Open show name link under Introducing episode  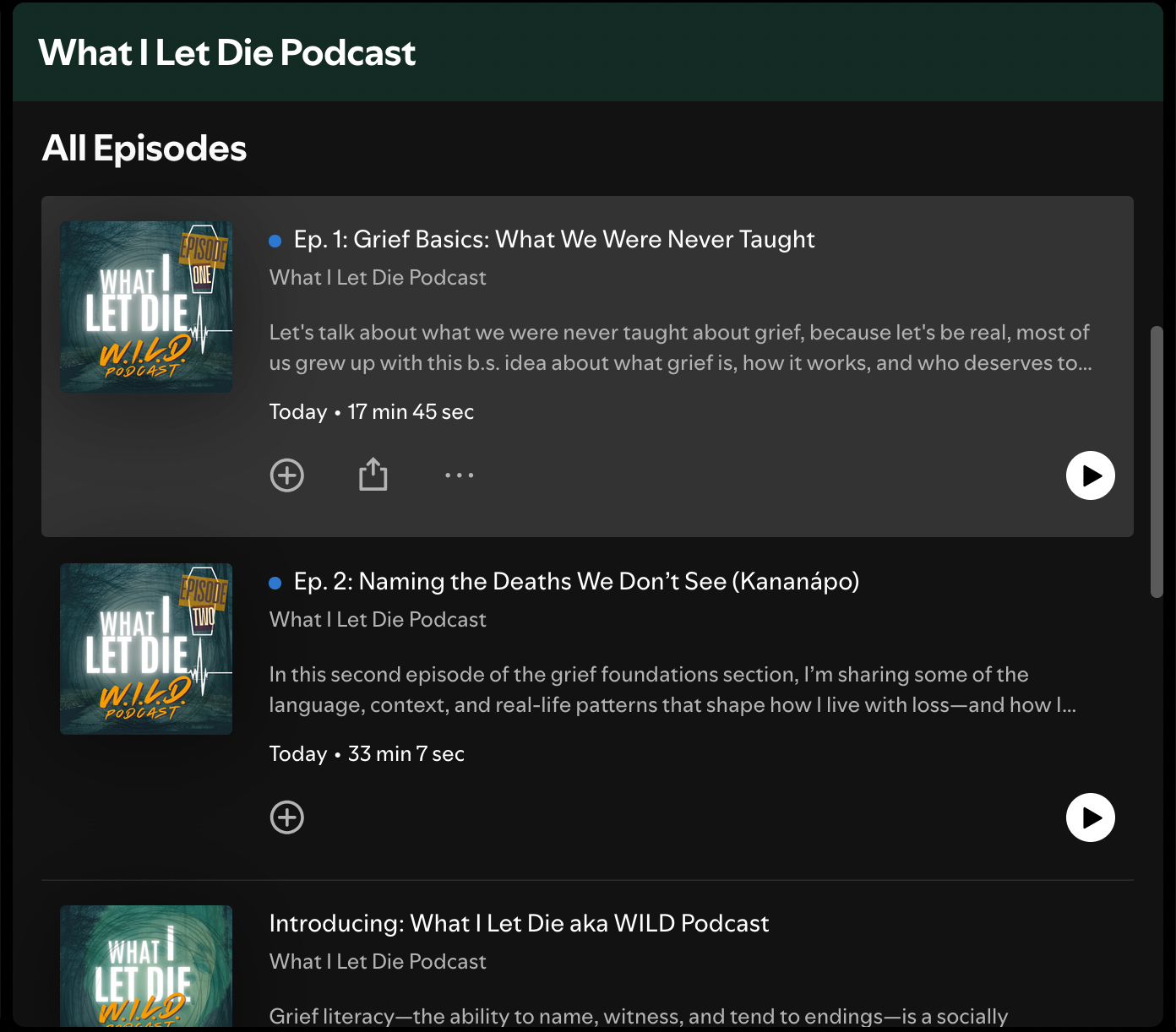click(x=378, y=962)
